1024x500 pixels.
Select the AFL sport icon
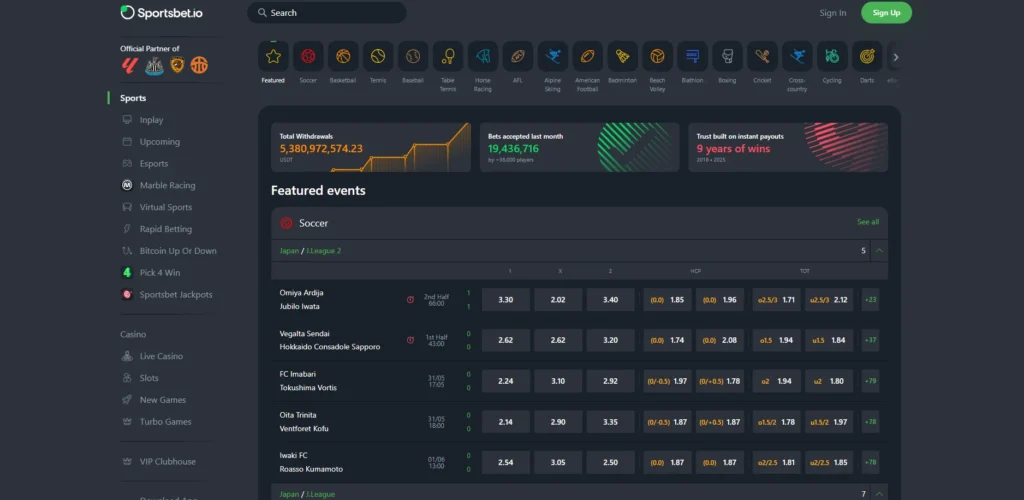(x=518, y=57)
